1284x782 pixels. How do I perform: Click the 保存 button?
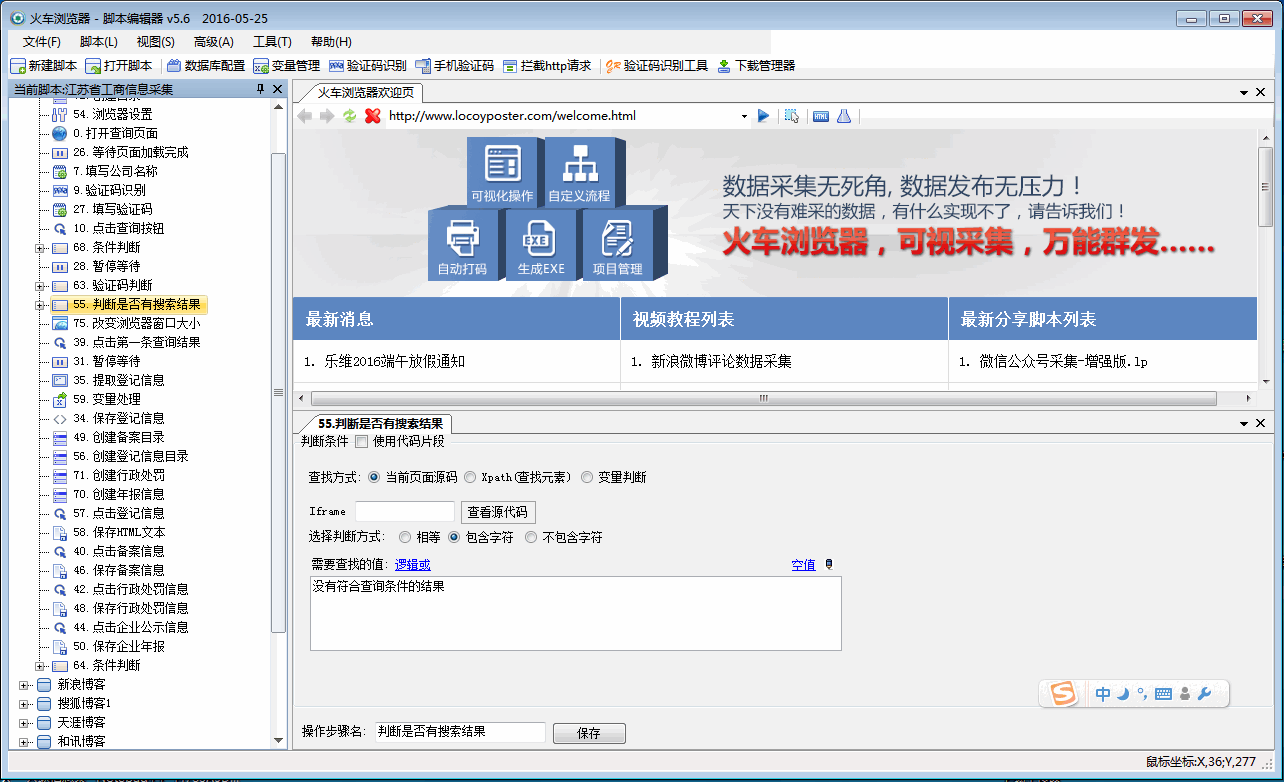coord(589,733)
